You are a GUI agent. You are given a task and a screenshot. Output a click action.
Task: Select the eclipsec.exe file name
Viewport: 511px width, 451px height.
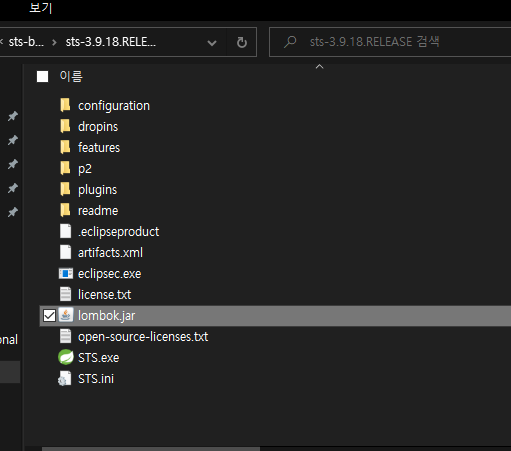110,274
